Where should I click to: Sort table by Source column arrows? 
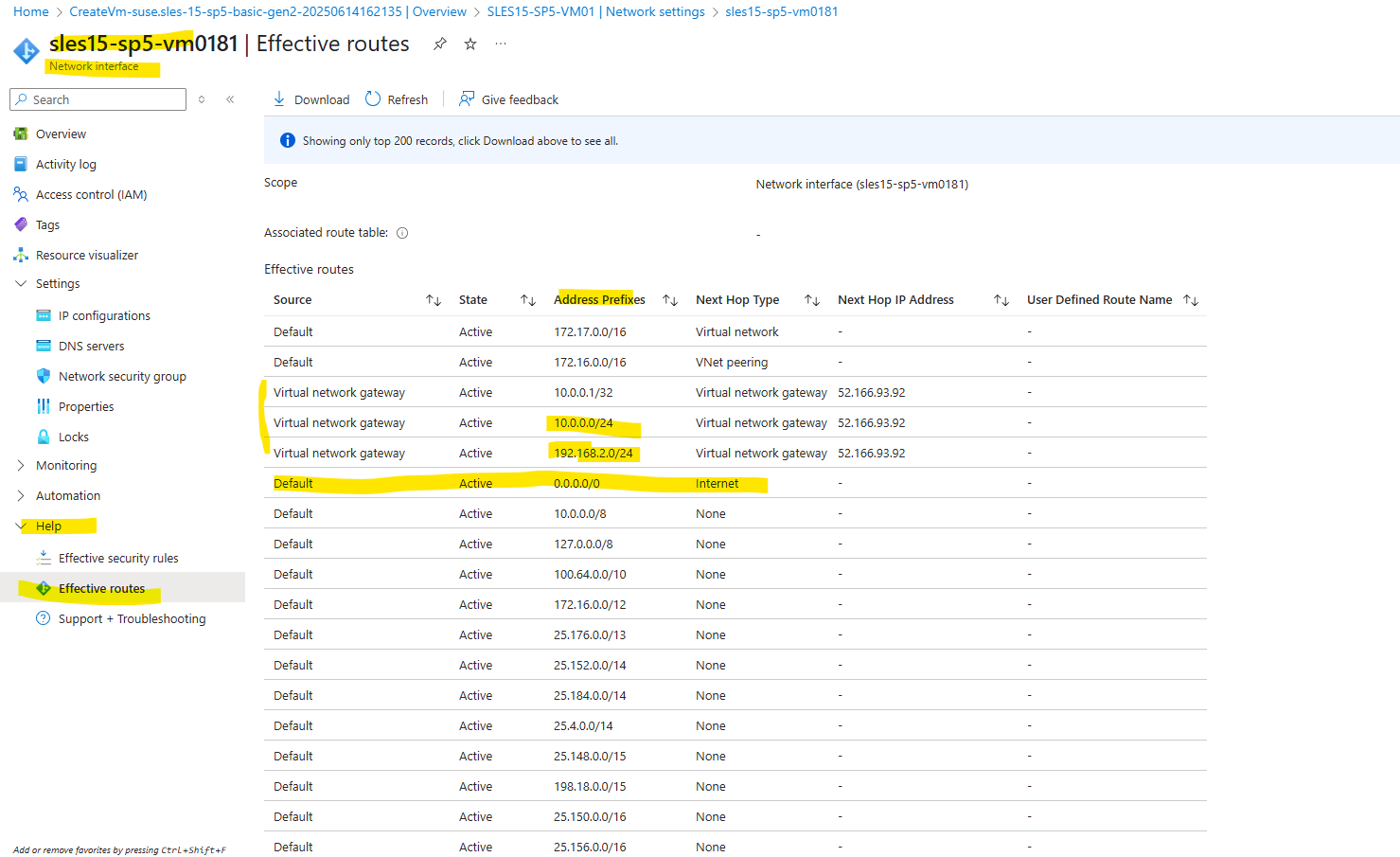(x=434, y=300)
